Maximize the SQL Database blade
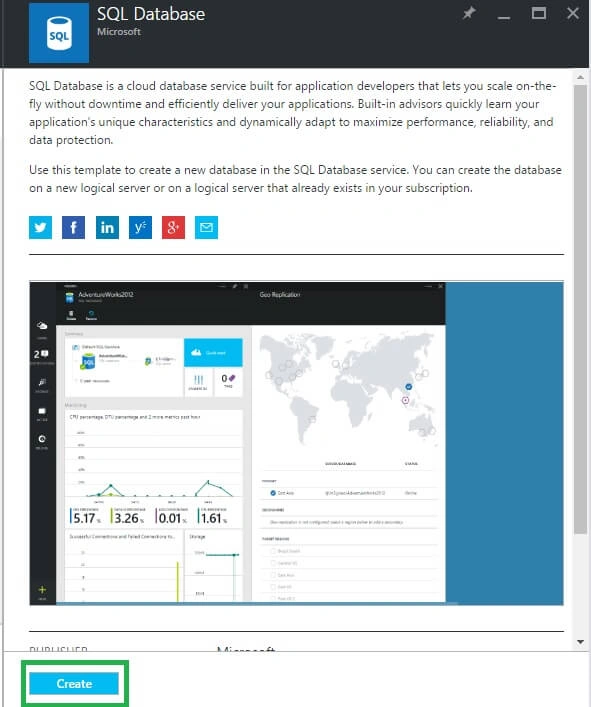The width and height of the screenshot is (591, 707). [539, 13]
